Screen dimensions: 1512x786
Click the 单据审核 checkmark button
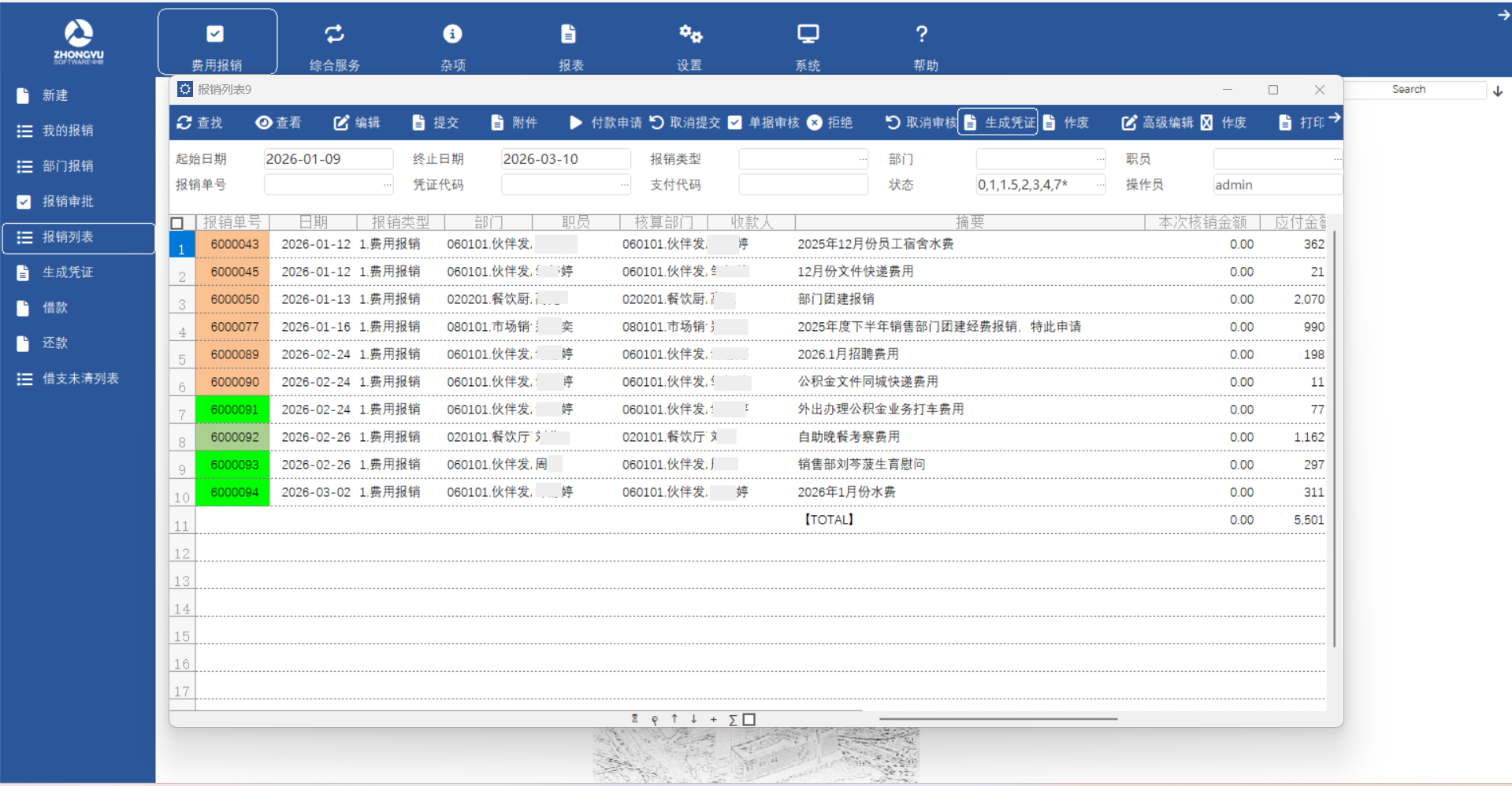point(764,123)
